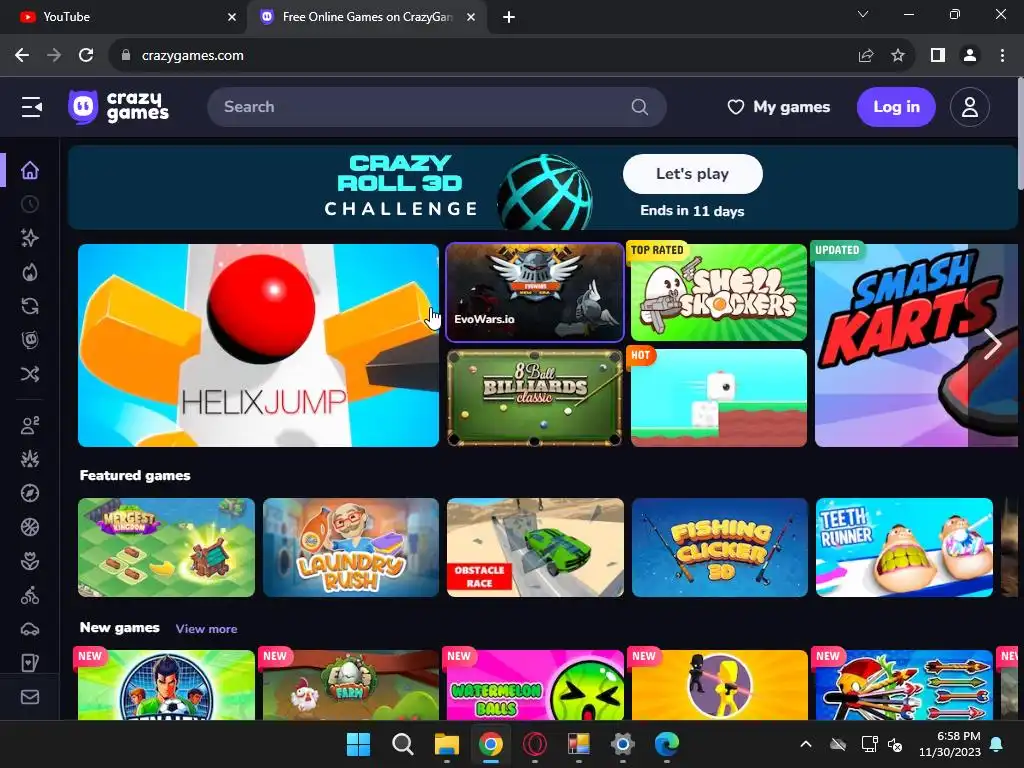Open new games sparkle icon in sidebar
The width and height of the screenshot is (1024, 768).
coord(29,238)
